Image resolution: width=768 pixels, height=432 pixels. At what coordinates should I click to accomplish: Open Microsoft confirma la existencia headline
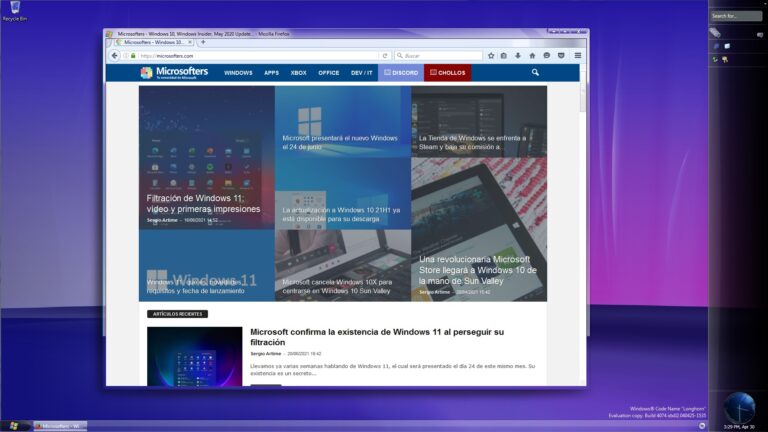377,337
